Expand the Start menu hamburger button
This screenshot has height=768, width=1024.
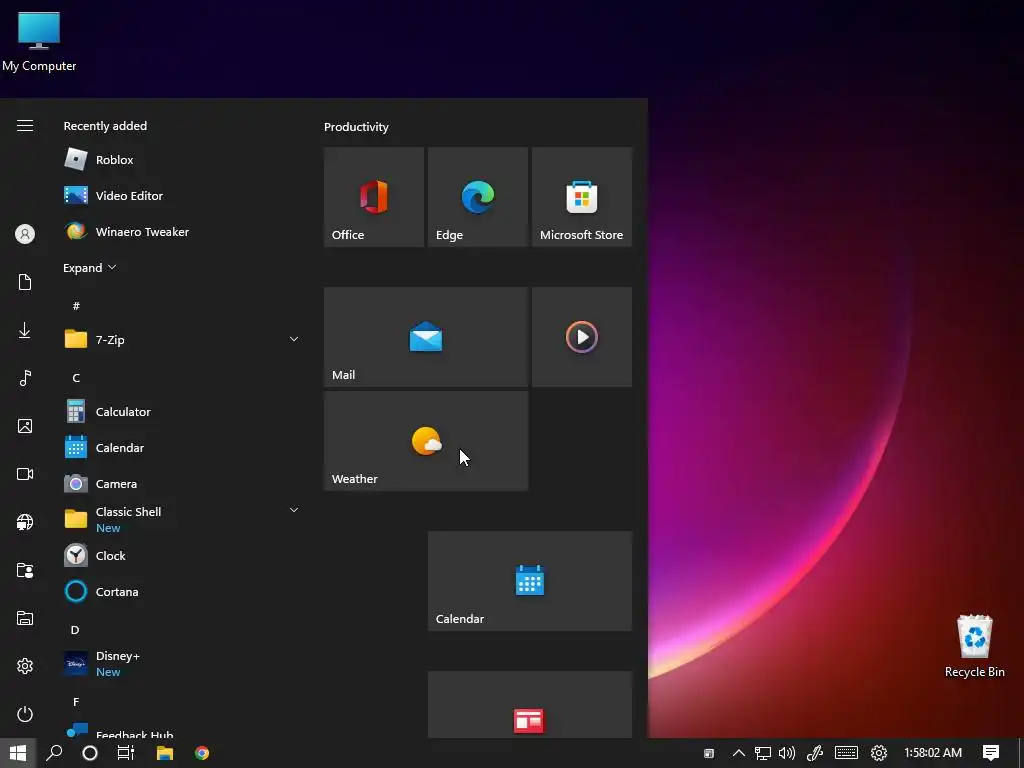pyautogui.click(x=25, y=125)
